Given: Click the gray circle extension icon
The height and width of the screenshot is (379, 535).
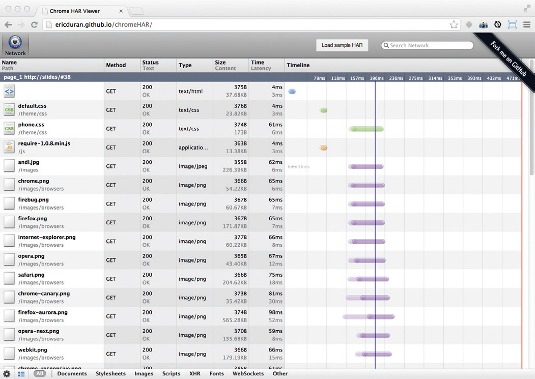Looking at the screenshot, I should tap(469, 25).
